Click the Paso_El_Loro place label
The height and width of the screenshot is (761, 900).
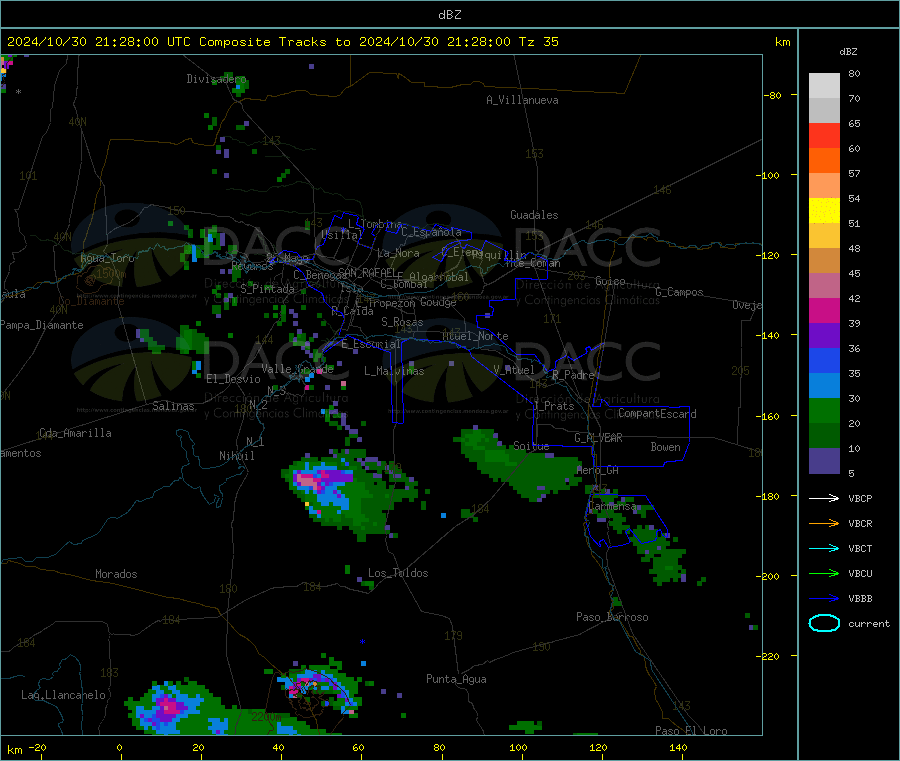click(691, 731)
